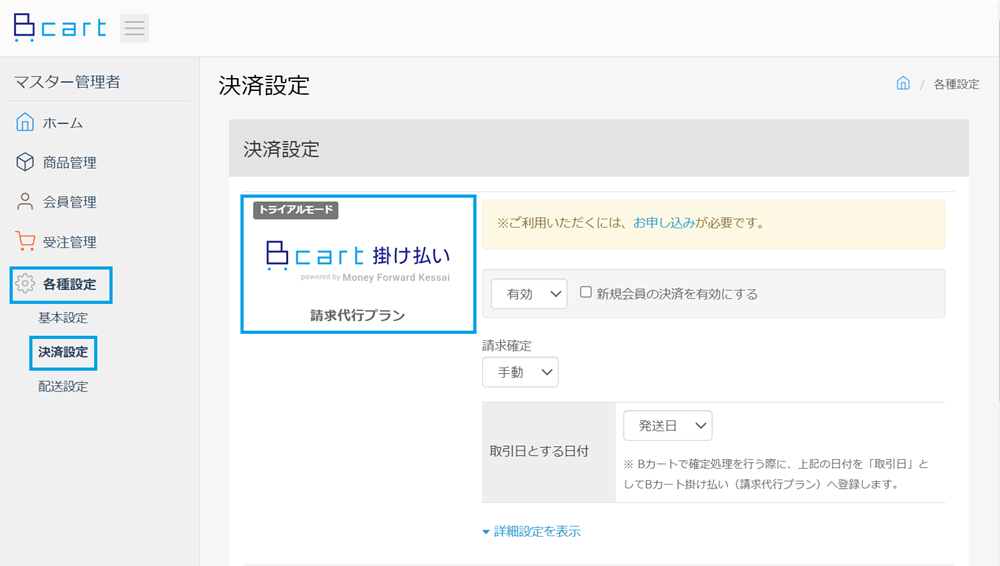Click the マスター管理者 heading
The width and height of the screenshot is (1000, 566).
67,82
